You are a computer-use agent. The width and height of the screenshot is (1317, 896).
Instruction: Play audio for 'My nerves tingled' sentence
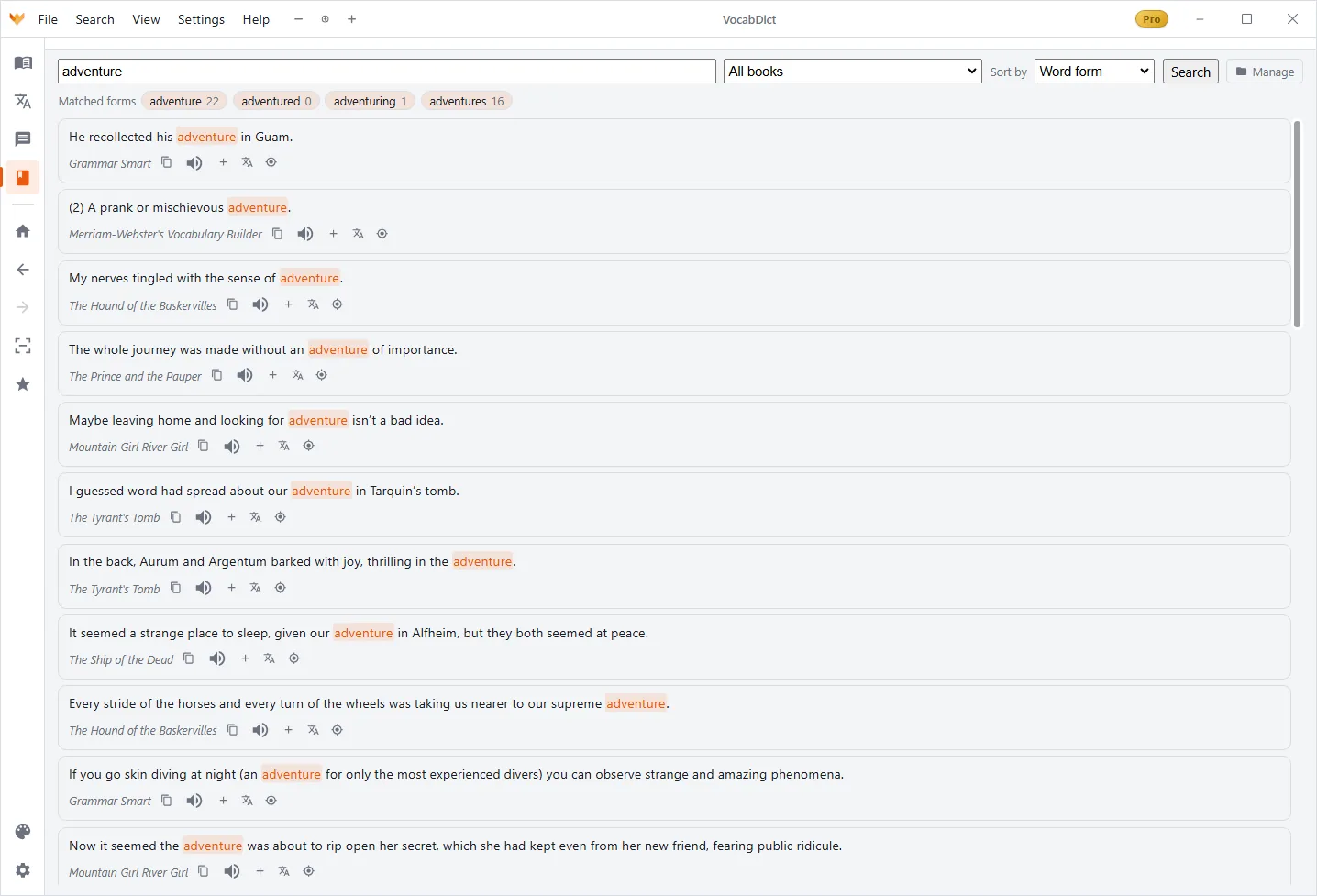pyautogui.click(x=260, y=304)
